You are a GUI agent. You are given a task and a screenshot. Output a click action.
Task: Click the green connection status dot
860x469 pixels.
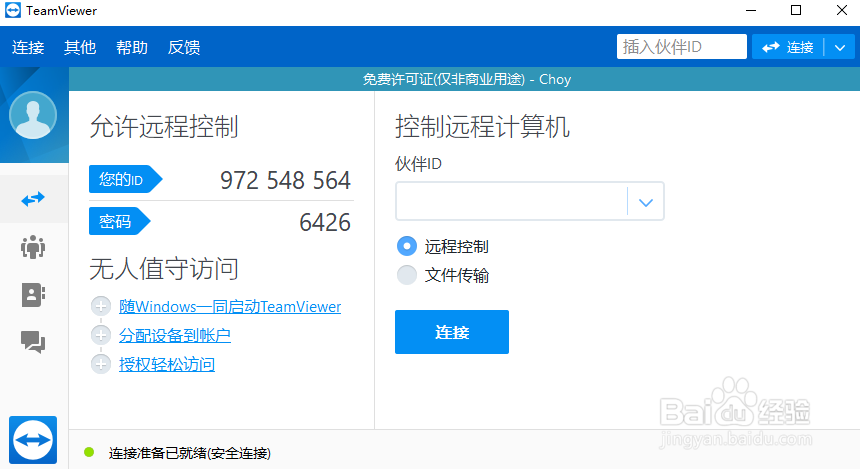[x=89, y=453]
